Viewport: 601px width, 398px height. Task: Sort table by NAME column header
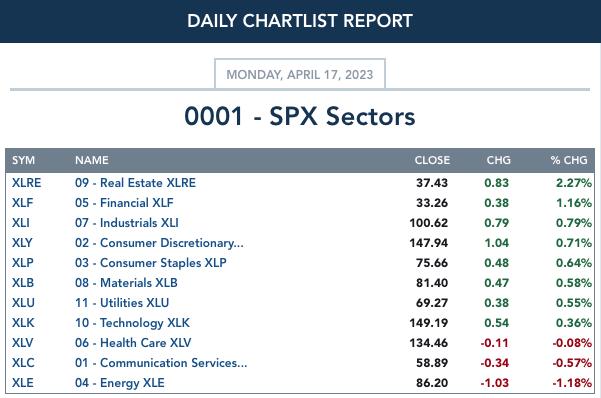click(92, 160)
